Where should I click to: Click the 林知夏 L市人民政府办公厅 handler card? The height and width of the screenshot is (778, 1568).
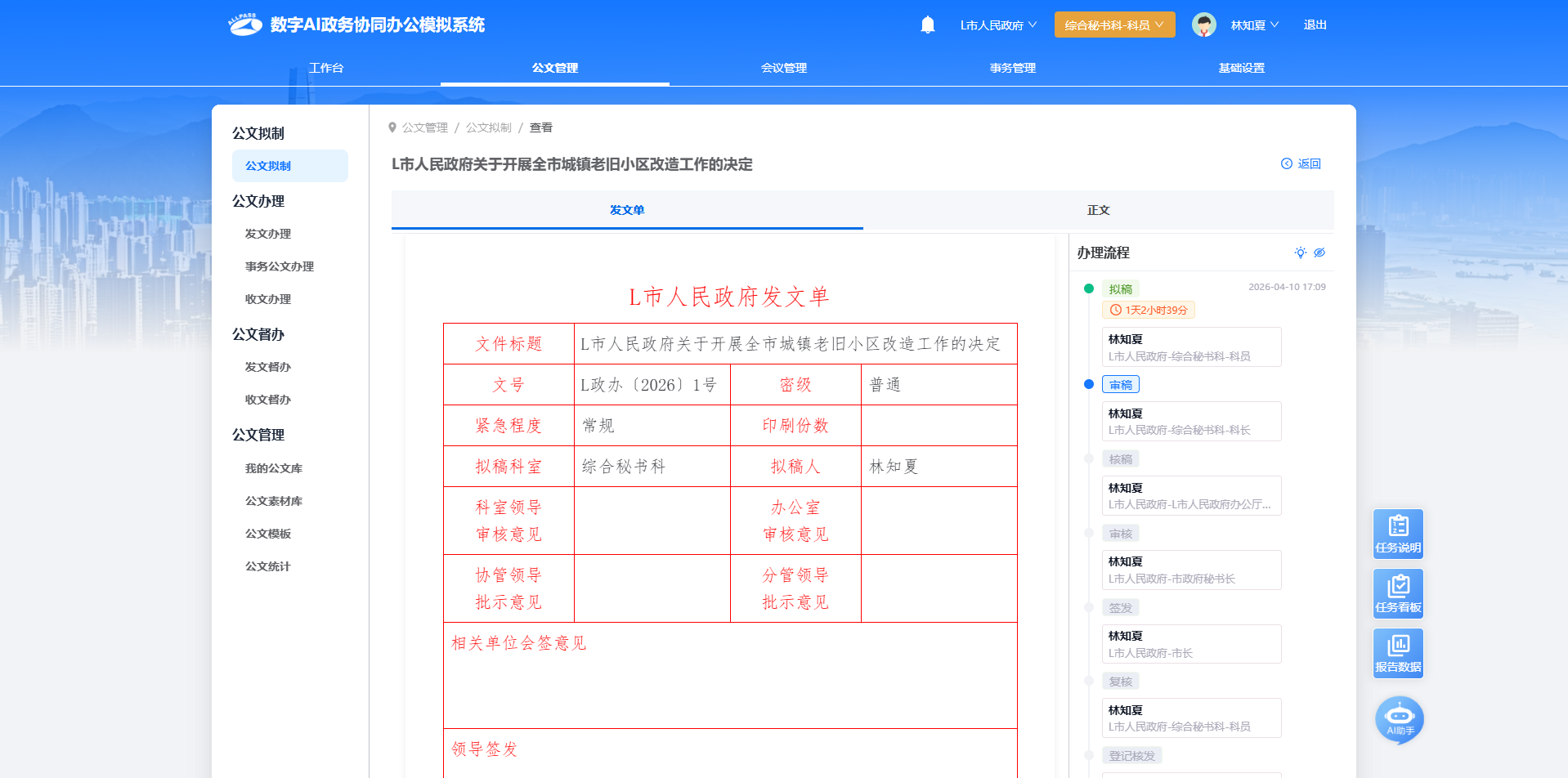pyautogui.click(x=1191, y=496)
